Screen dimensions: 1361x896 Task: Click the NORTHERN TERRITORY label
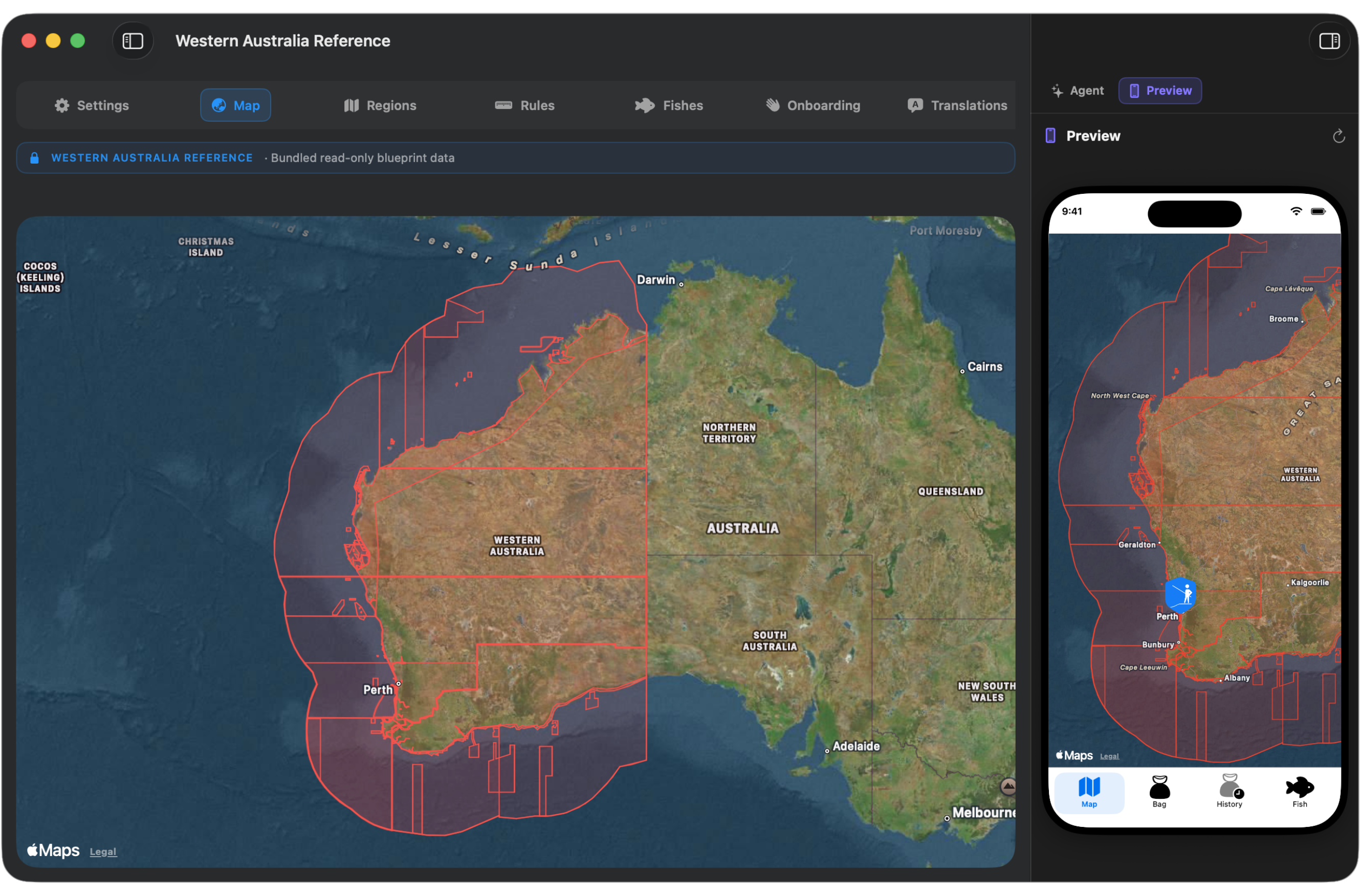(729, 433)
